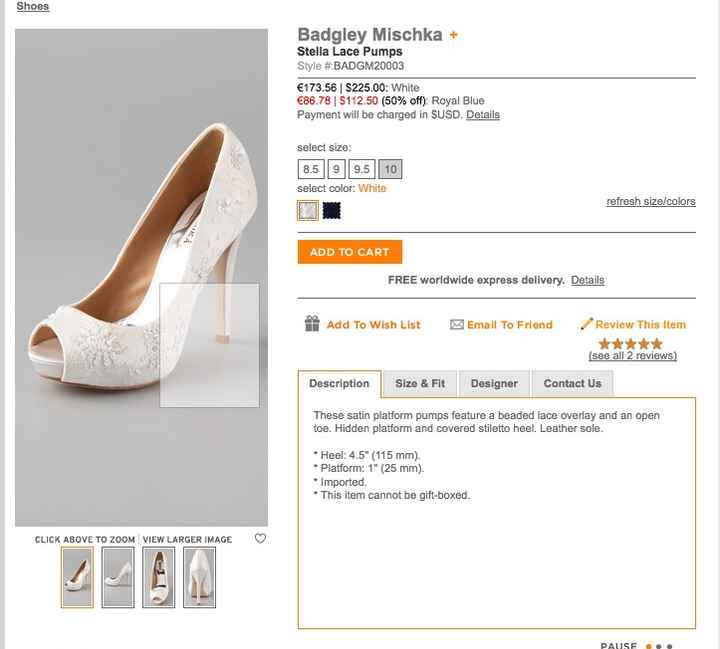The width and height of the screenshot is (720, 649).
Task: Select fourth back-view shoe thumbnail
Action: tap(199, 577)
